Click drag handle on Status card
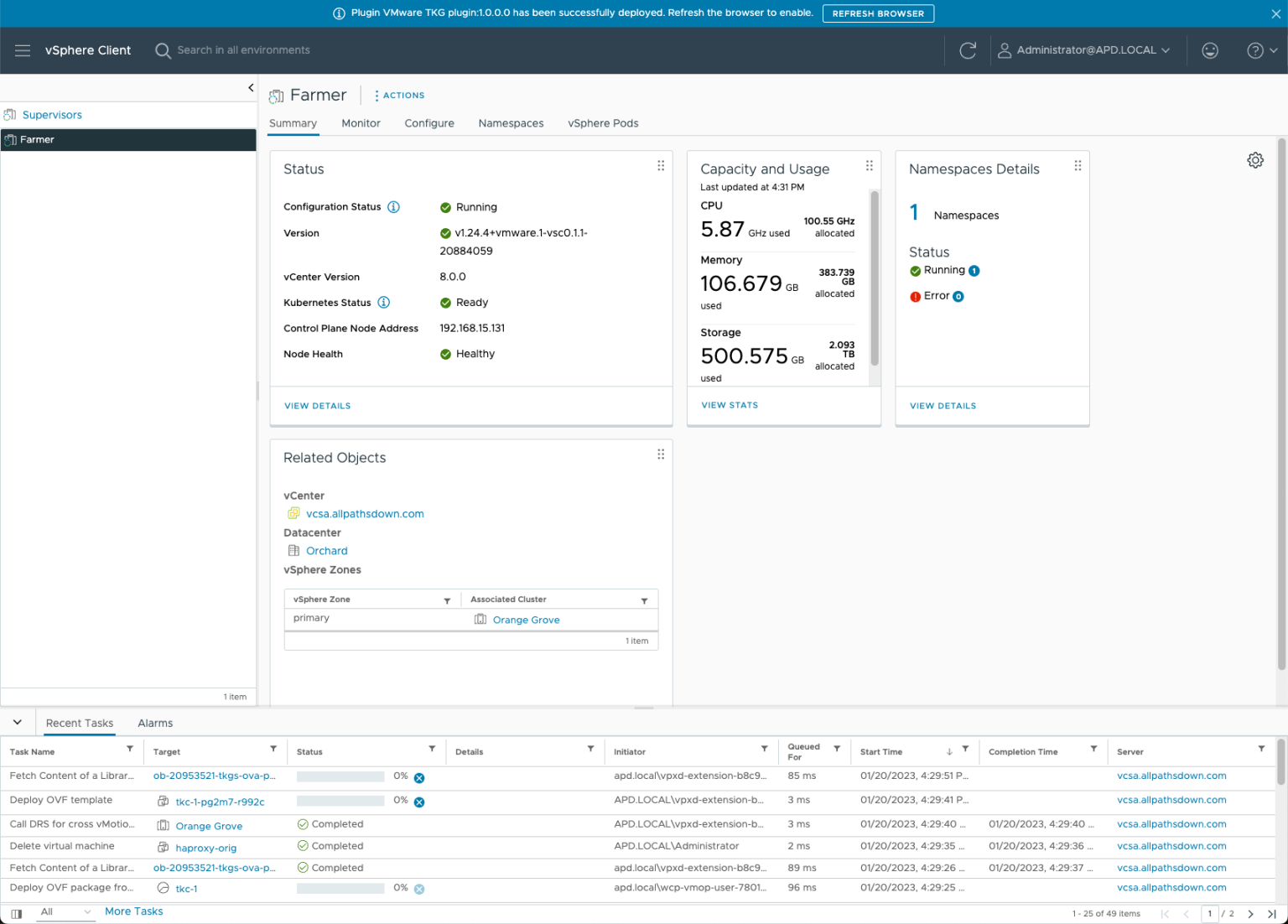 (661, 166)
